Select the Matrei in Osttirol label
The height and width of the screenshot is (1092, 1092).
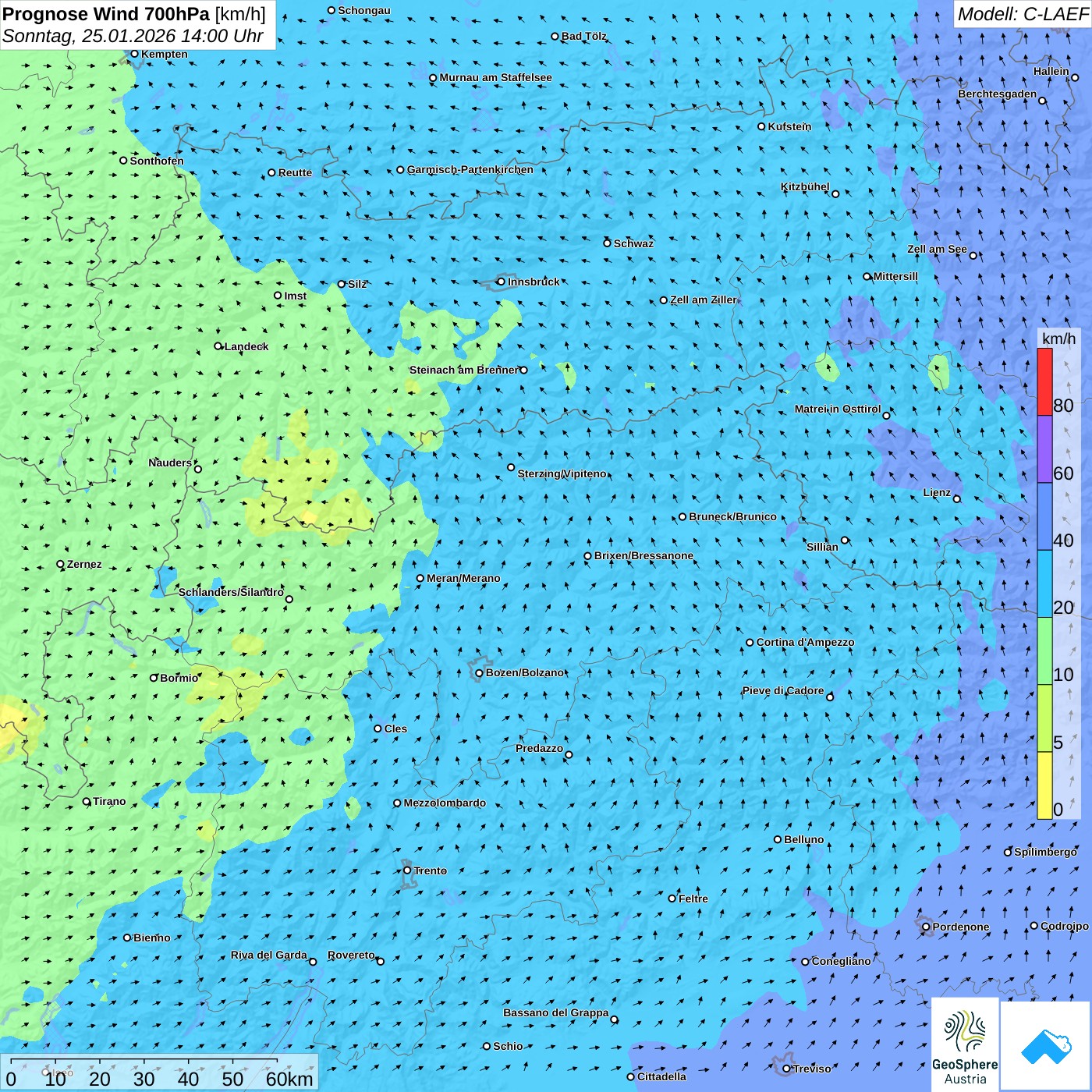[x=837, y=409]
